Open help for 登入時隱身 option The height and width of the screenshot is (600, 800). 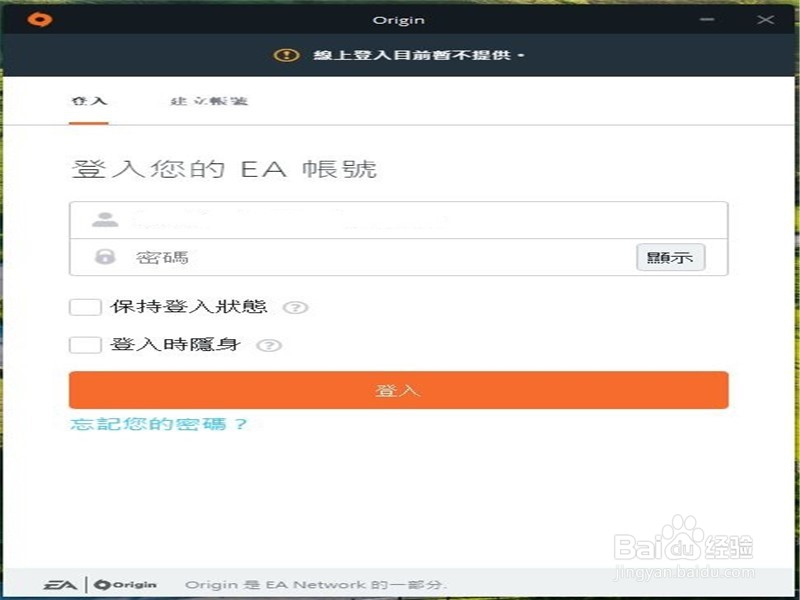point(269,345)
